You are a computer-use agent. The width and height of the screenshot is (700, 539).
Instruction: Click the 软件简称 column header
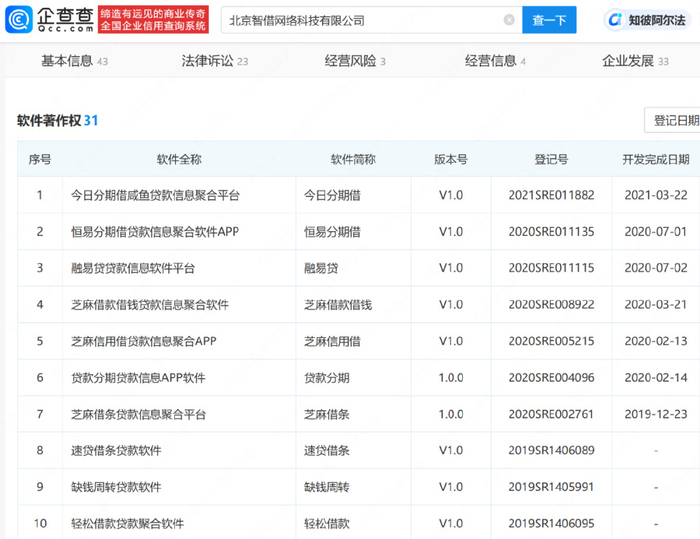pos(353,159)
